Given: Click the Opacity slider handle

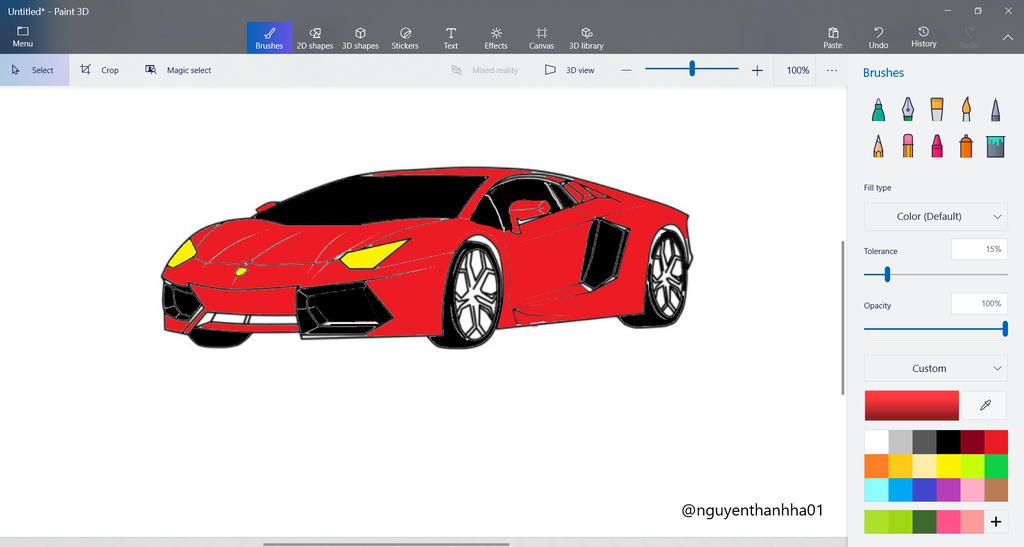Looking at the screenshot, I should click(x=1004, y=329).
